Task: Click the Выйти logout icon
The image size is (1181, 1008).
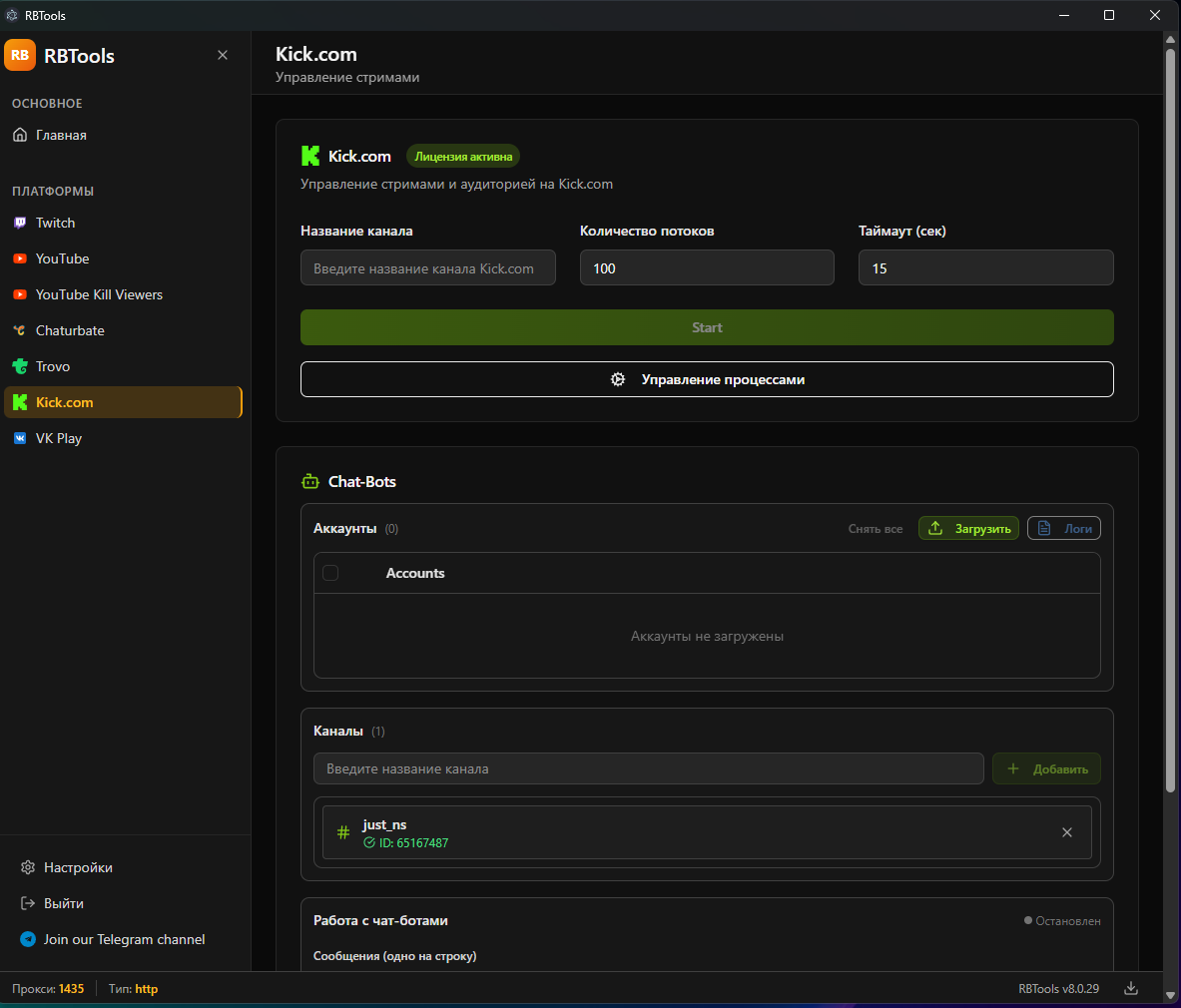Action: point(28,903)
